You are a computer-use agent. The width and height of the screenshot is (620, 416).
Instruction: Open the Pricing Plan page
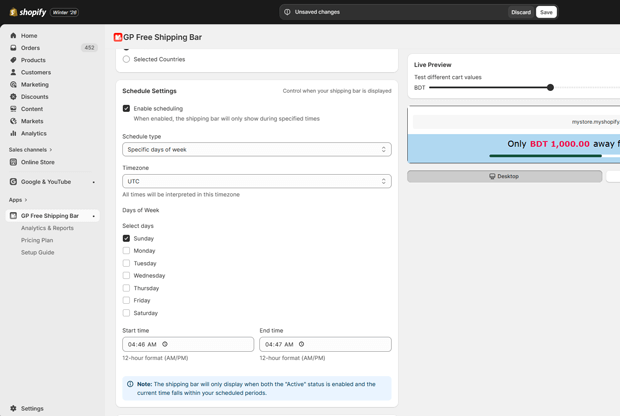37,240
